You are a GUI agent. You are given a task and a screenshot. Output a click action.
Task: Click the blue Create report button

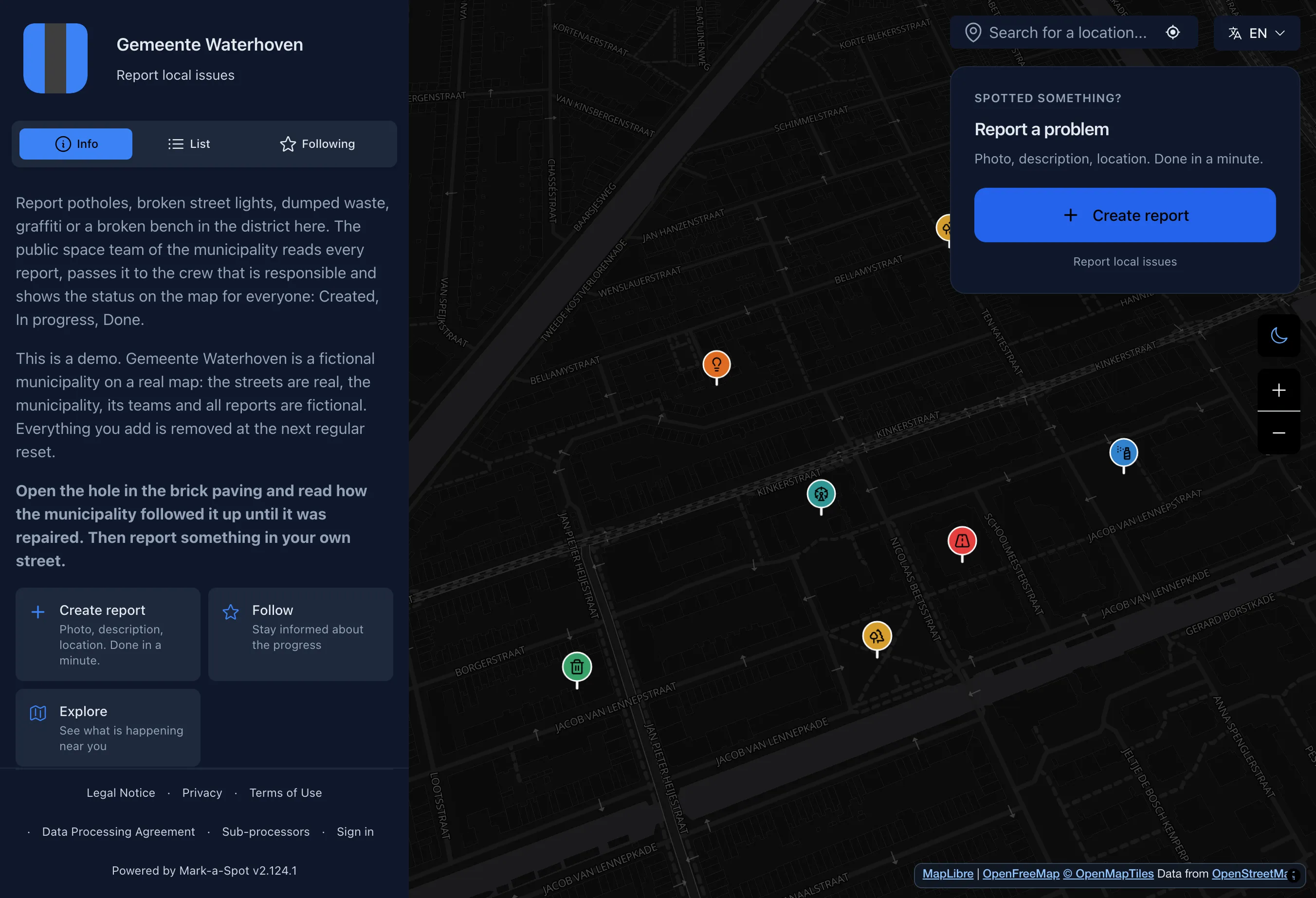1125,215
